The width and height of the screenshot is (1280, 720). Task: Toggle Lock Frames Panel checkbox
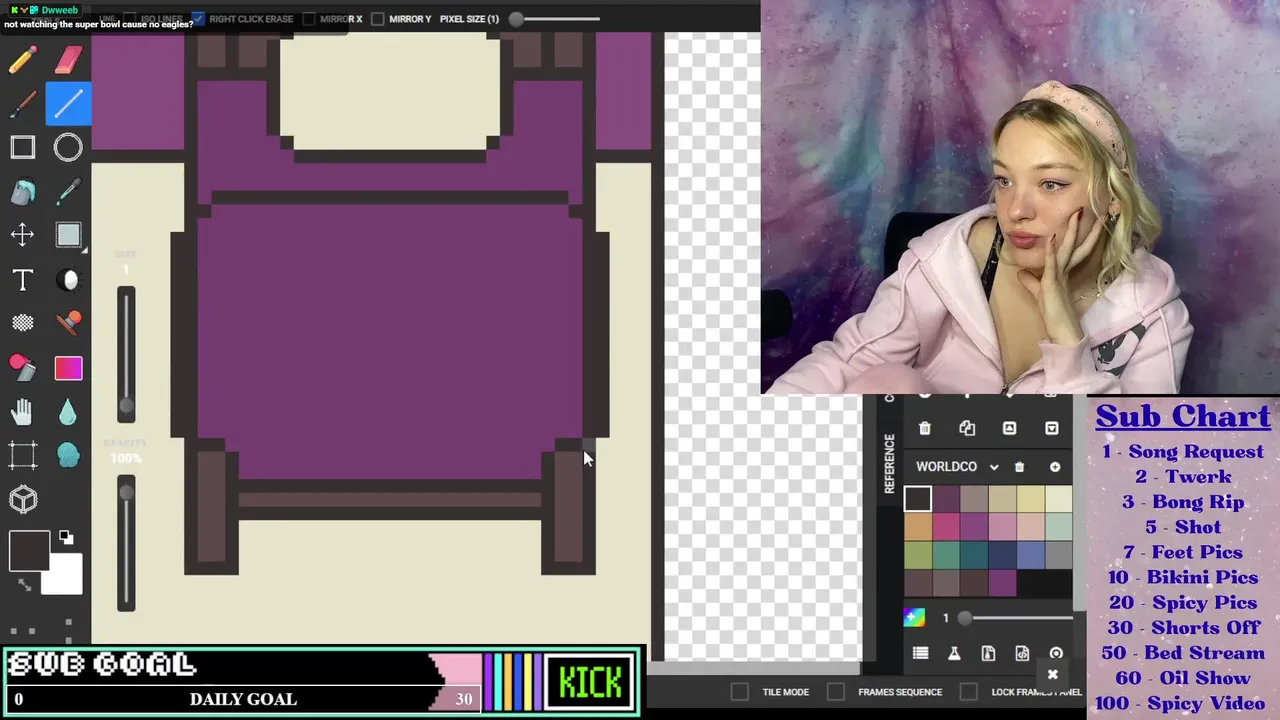click(x=968, y=692)
